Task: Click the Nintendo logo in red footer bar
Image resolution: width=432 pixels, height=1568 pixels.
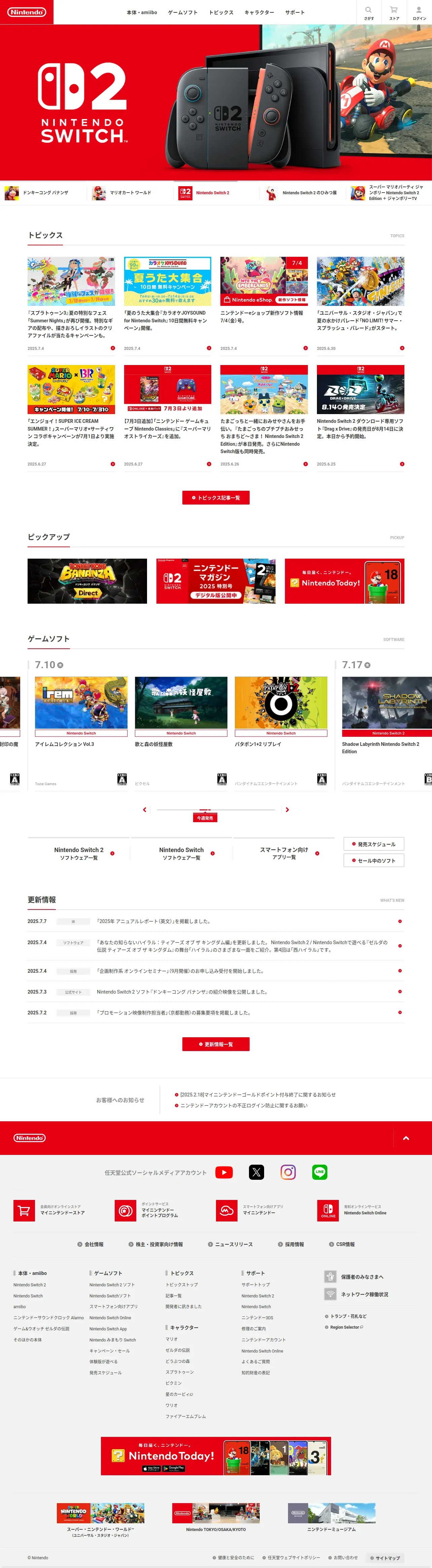Action: click(x=30, y=1137)
